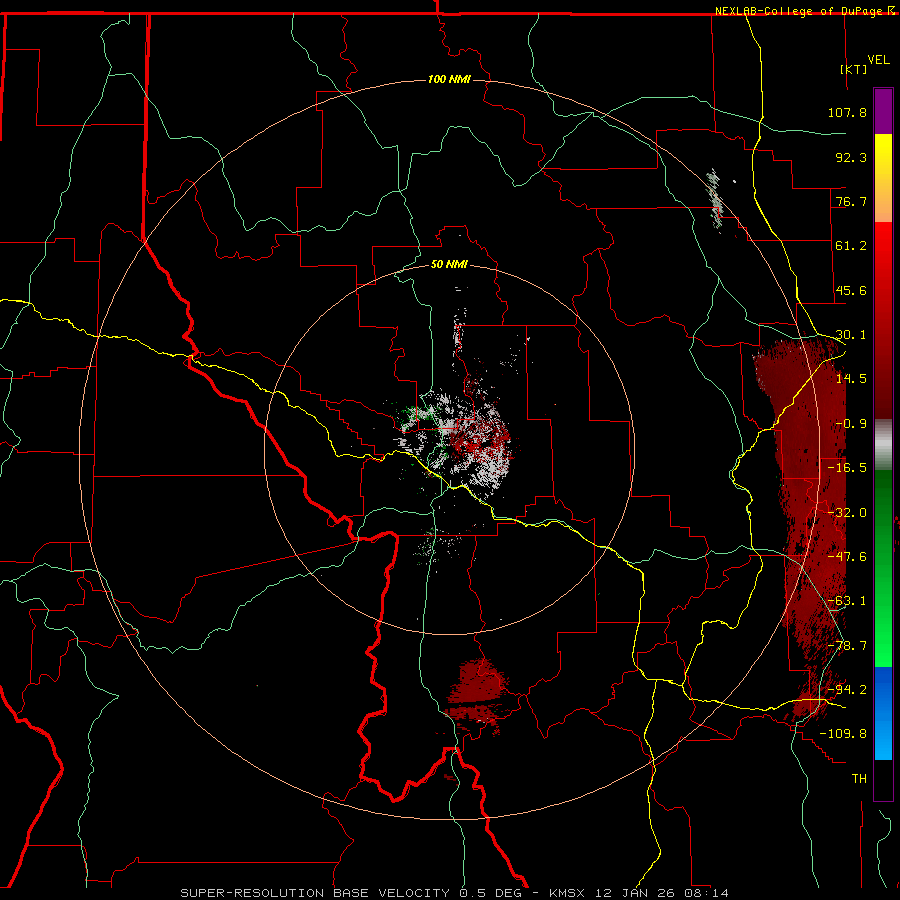Click the 61.2 velocity scale value

[x=851, y=246]
